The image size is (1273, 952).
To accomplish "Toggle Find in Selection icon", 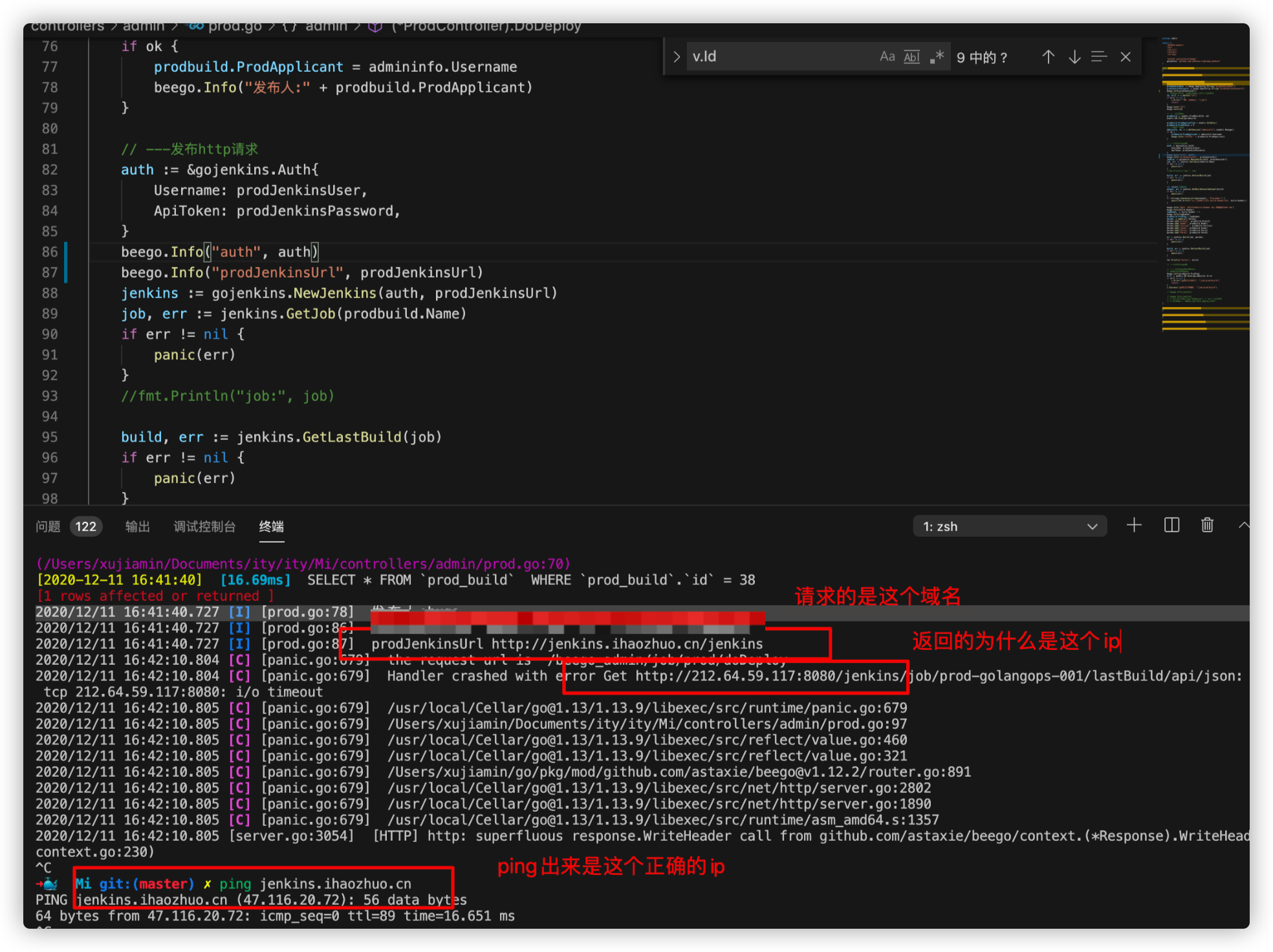I will 1099,57.
